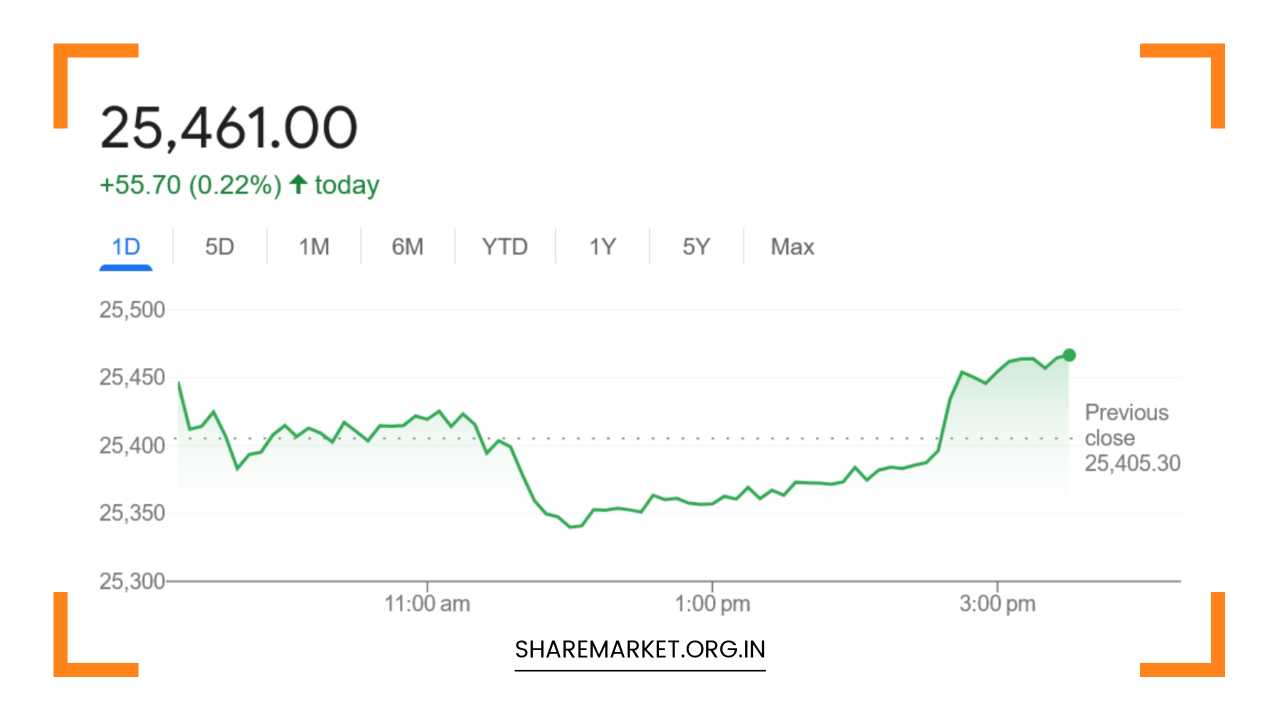This screenshot has width=1280, height=720.
Task: Click the 25,500 axis label
Action: pos(134,310)
